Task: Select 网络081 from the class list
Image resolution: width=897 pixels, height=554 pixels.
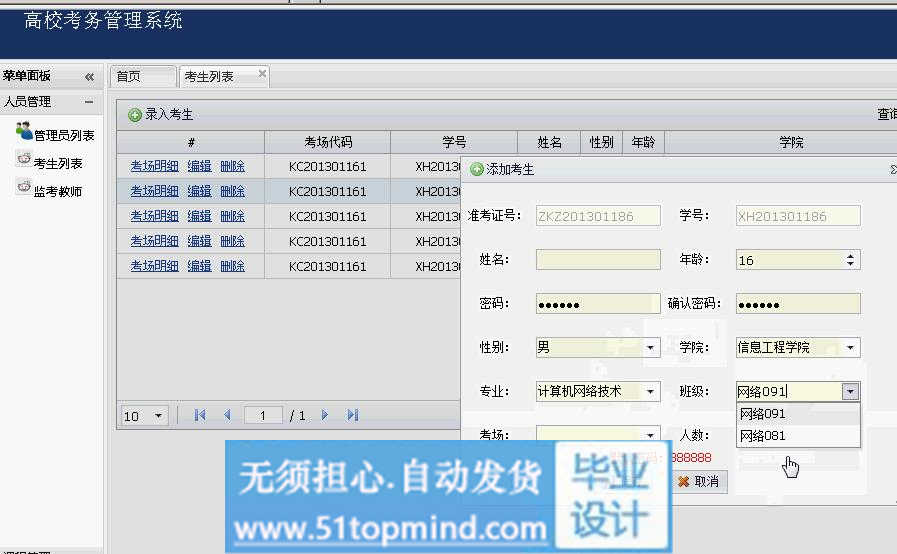Action: click(762, 436)
